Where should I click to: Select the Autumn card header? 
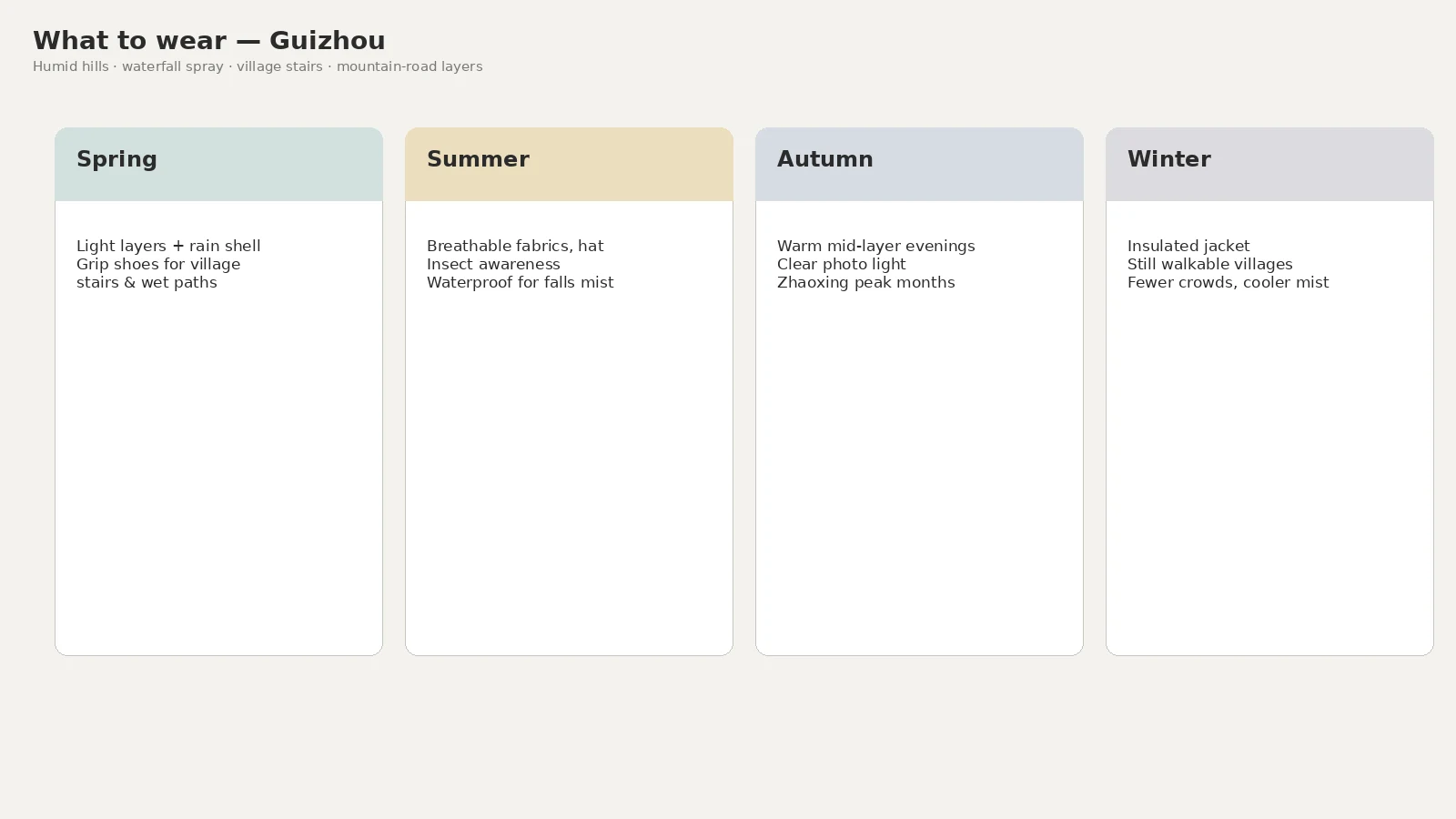(919, 165)
